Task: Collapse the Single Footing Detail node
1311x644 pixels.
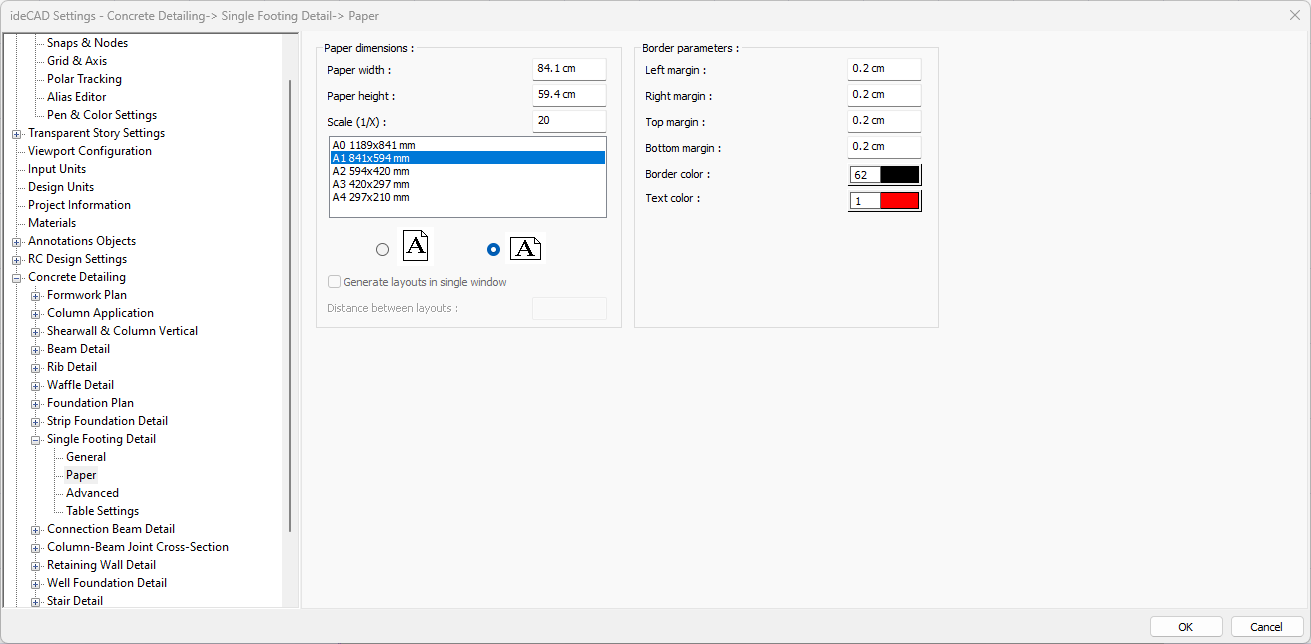Action: tap(36, 439)
